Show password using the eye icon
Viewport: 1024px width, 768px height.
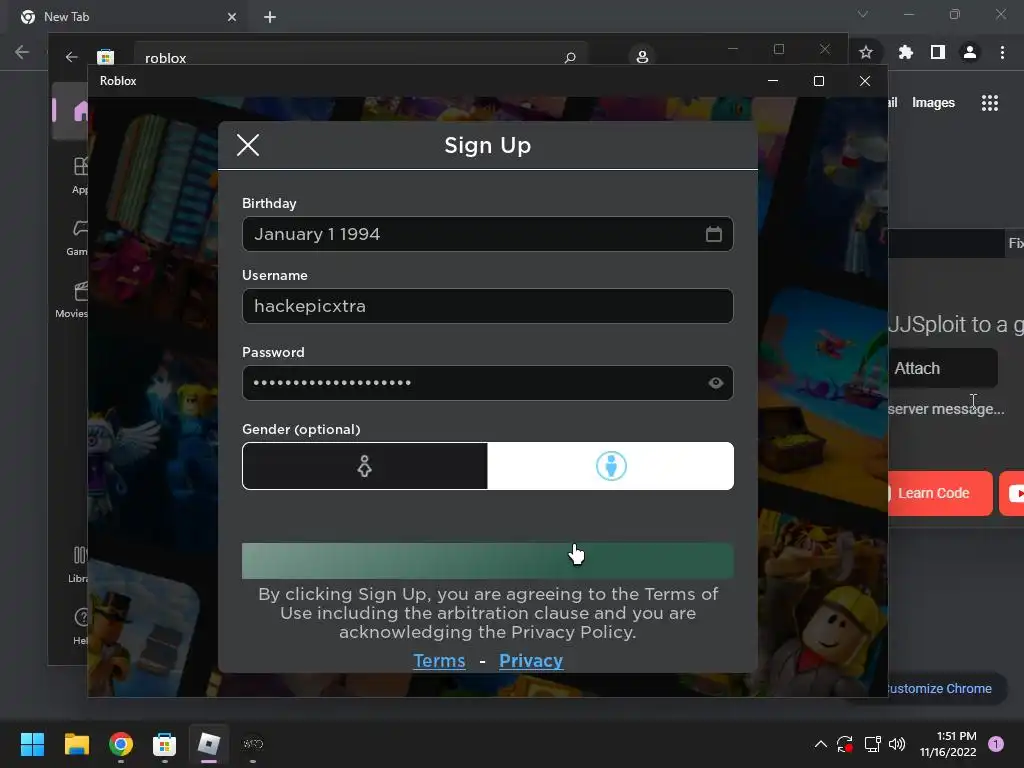pyautogui.click(x=716, y=383)
